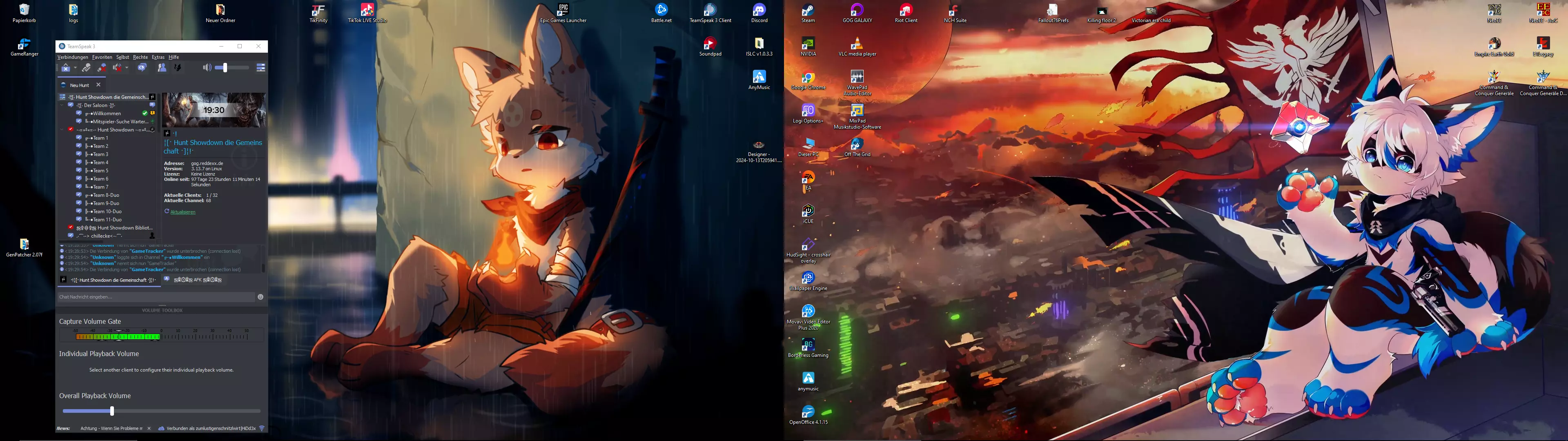Screen dimensions: 1568x441
Task: Open VLC media player desktop icon
Action: pos(857,47)
